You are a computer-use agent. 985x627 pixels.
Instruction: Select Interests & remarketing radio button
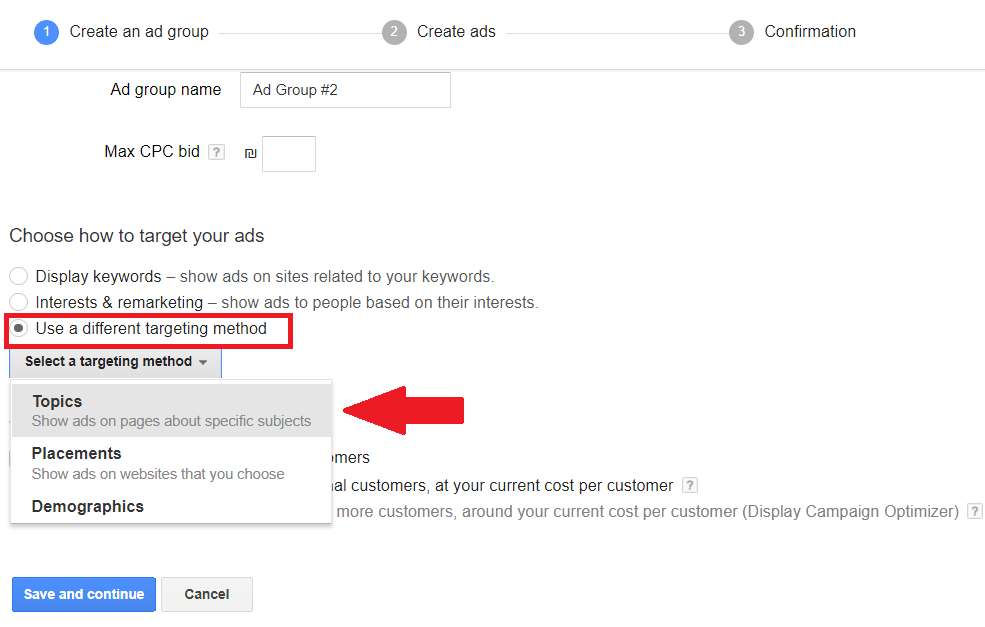coord(19,302)
